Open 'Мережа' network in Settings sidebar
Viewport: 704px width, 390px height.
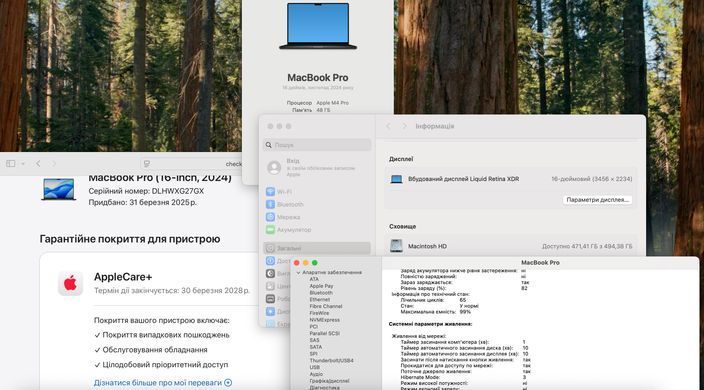317,217
